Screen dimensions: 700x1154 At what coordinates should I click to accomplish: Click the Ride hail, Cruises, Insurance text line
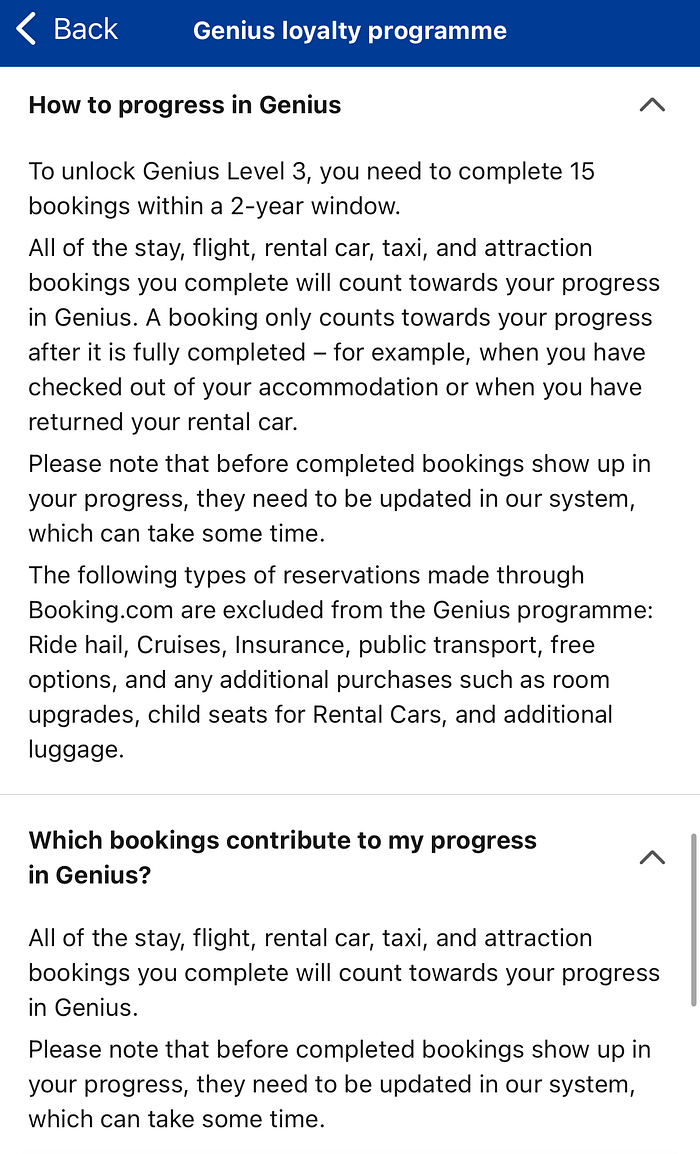pos(311,645)
